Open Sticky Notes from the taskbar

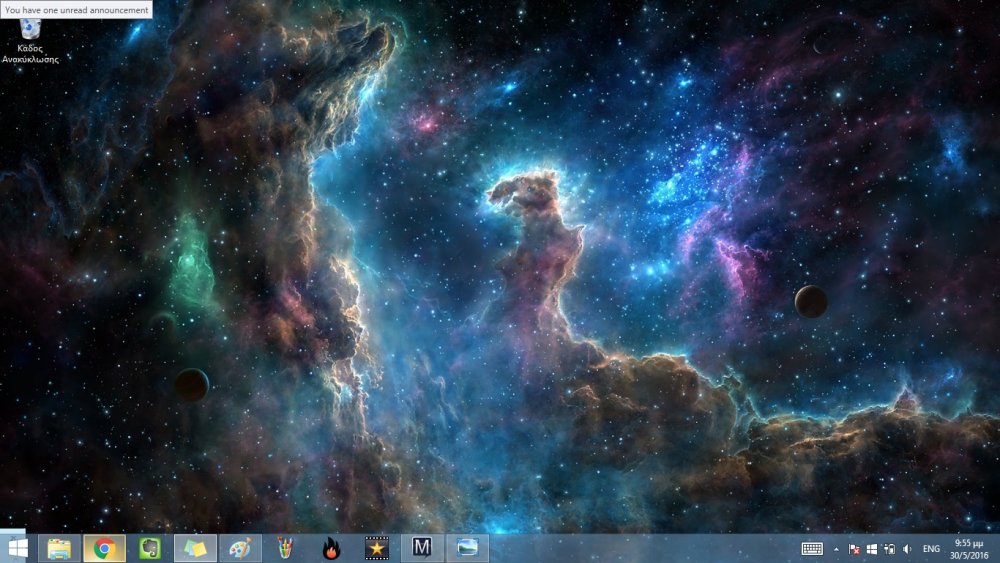pyautogui.click(x=195, y=548)
